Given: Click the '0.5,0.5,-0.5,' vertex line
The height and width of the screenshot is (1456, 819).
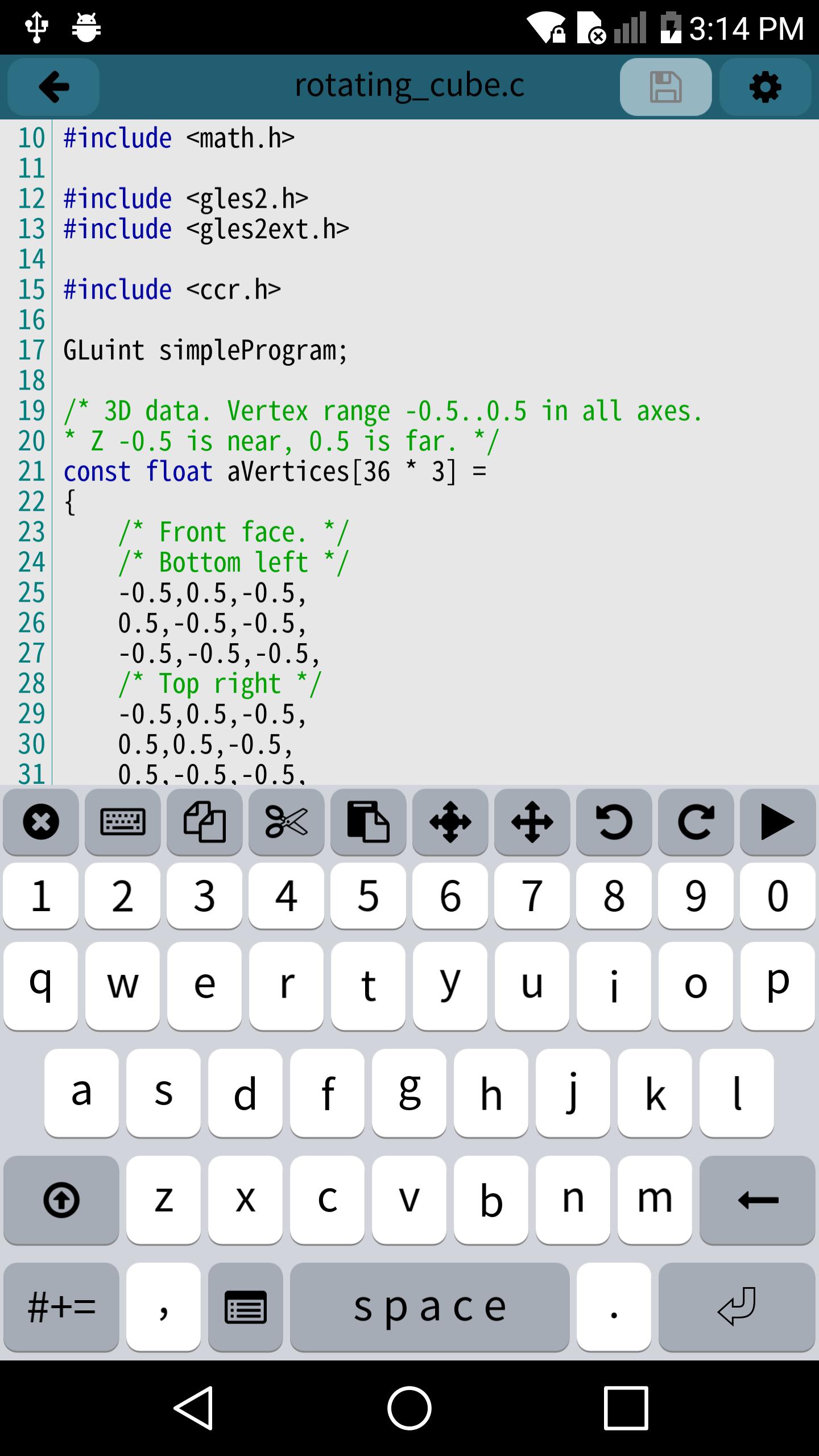Looking at the screenshot, I should [x=205, y=744].
